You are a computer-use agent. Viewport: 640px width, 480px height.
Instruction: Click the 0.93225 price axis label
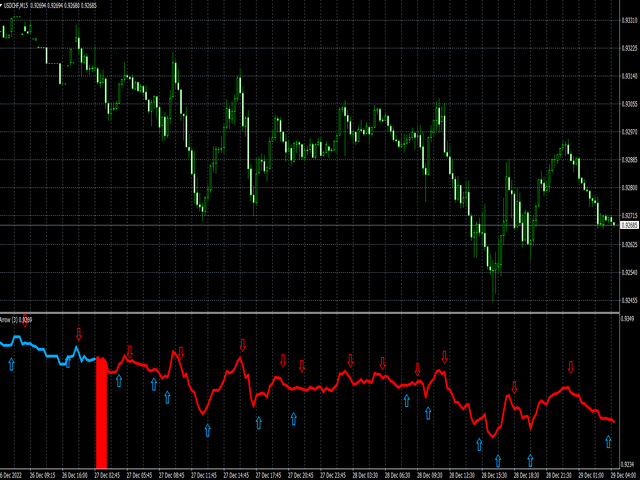629,48
